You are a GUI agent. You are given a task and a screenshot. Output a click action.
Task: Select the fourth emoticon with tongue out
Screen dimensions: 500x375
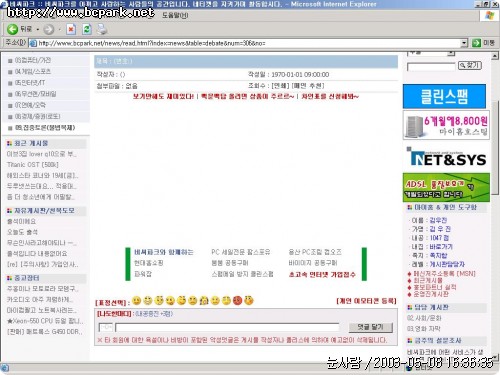(170, 301)
